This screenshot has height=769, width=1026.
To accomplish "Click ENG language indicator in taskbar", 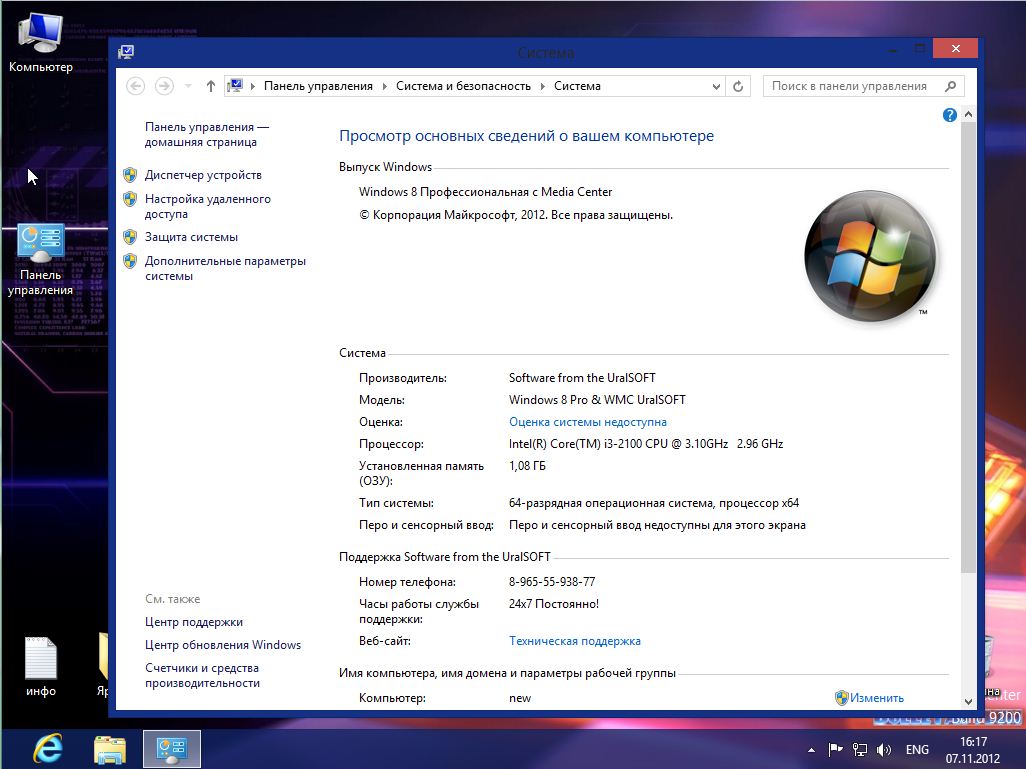I will 917,750.
